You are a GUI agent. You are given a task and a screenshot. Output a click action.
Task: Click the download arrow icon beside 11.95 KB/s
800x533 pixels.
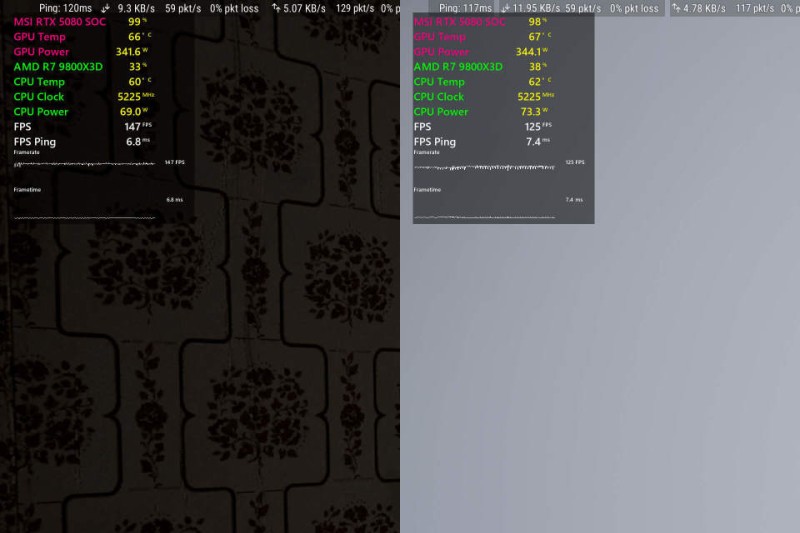pos(504,8)
